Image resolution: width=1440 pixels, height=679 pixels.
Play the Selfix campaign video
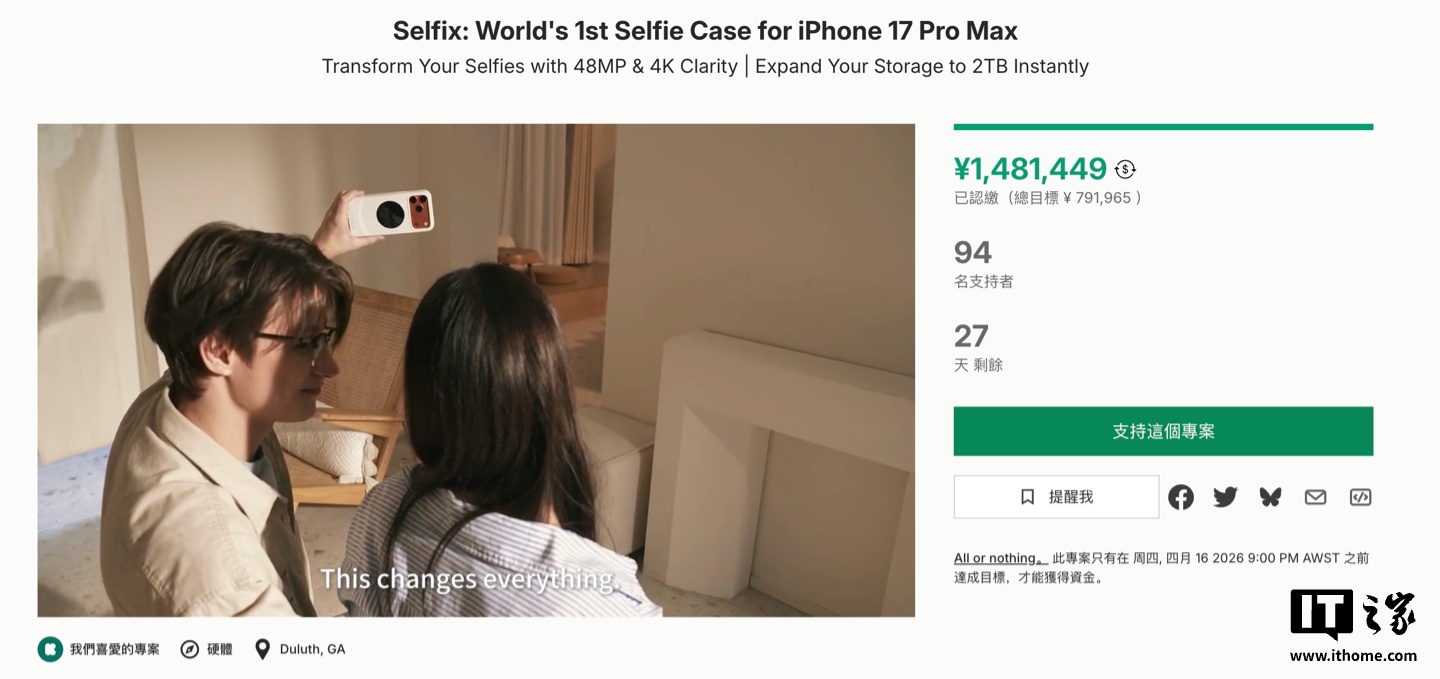click(x=476, y=370)
